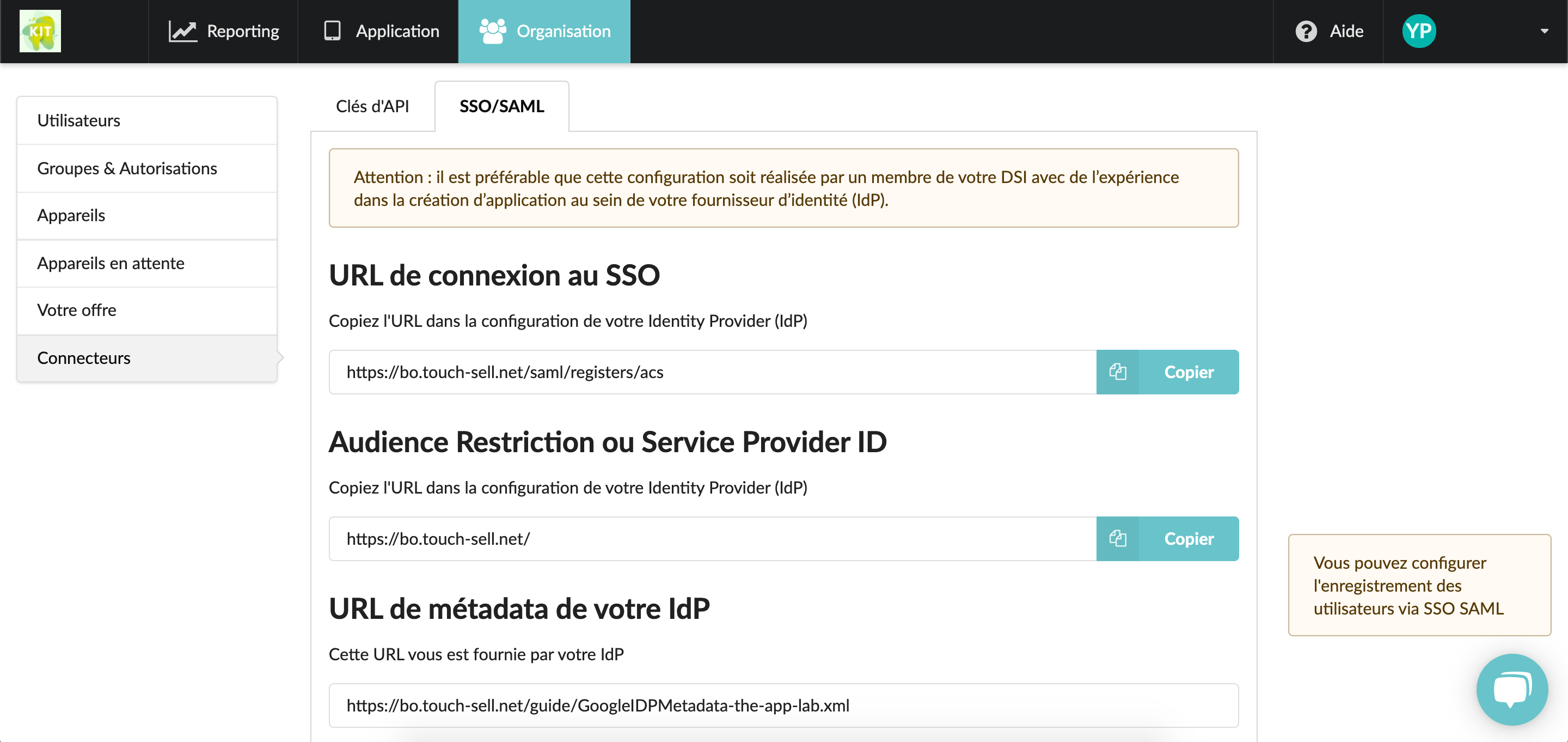Click 'Audience Restriction ou Service Provider ID' heading
Screen dimensions: 1568x742
coord(608,442)
